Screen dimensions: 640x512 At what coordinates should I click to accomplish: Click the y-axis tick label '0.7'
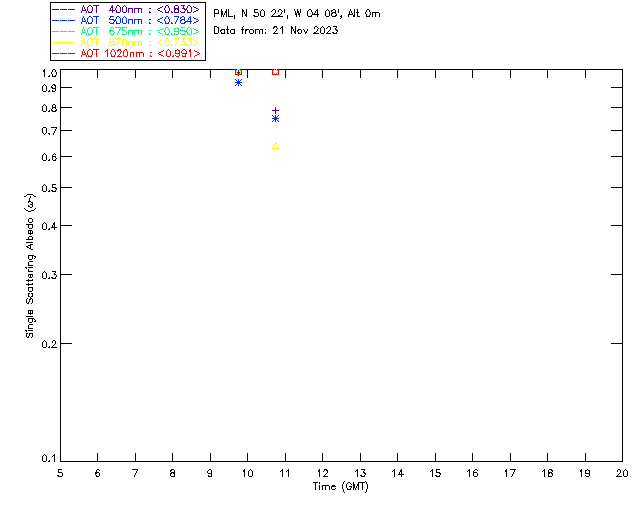click(49, 131)
